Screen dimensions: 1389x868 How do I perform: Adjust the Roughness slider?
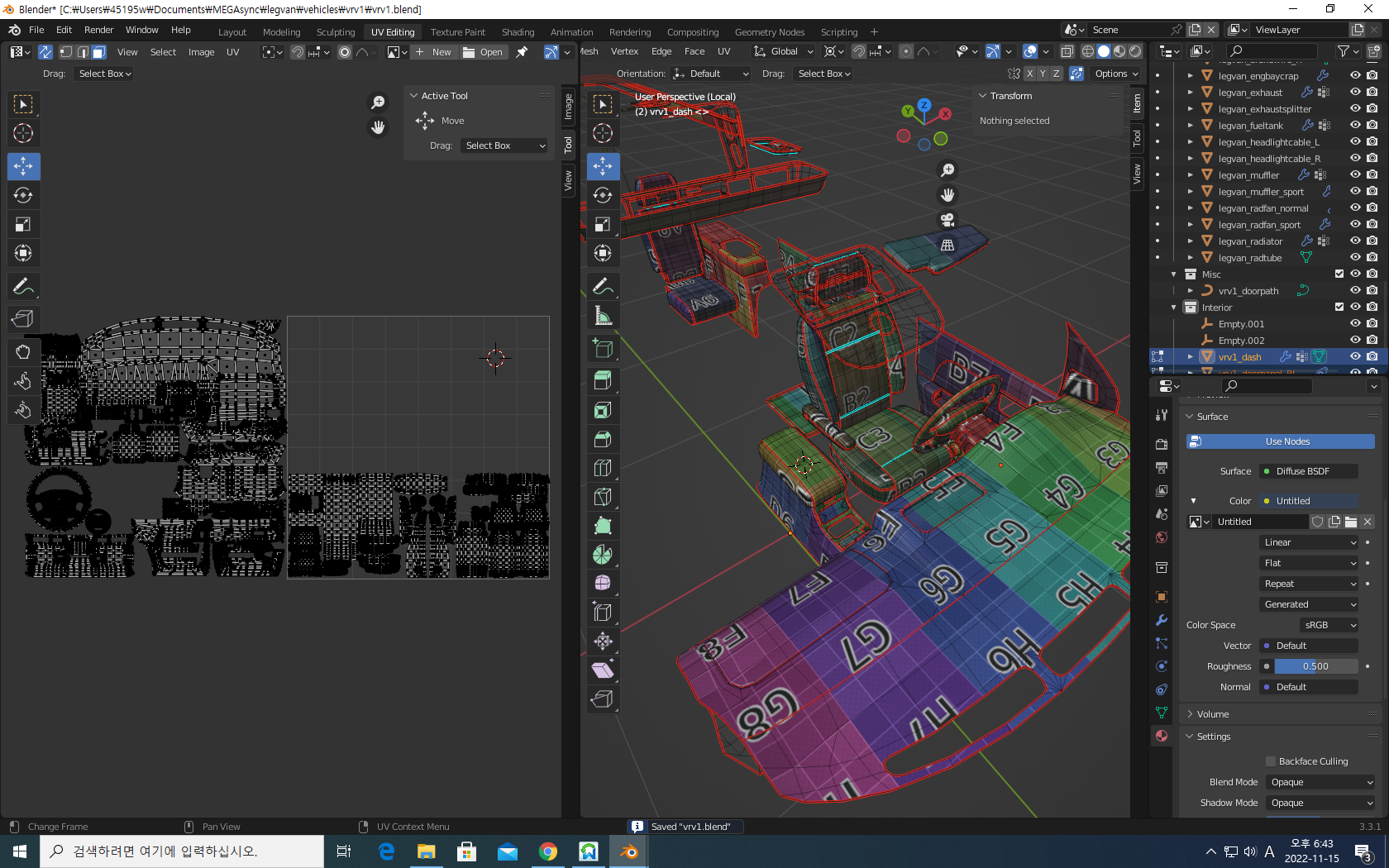coord(1315,666)
